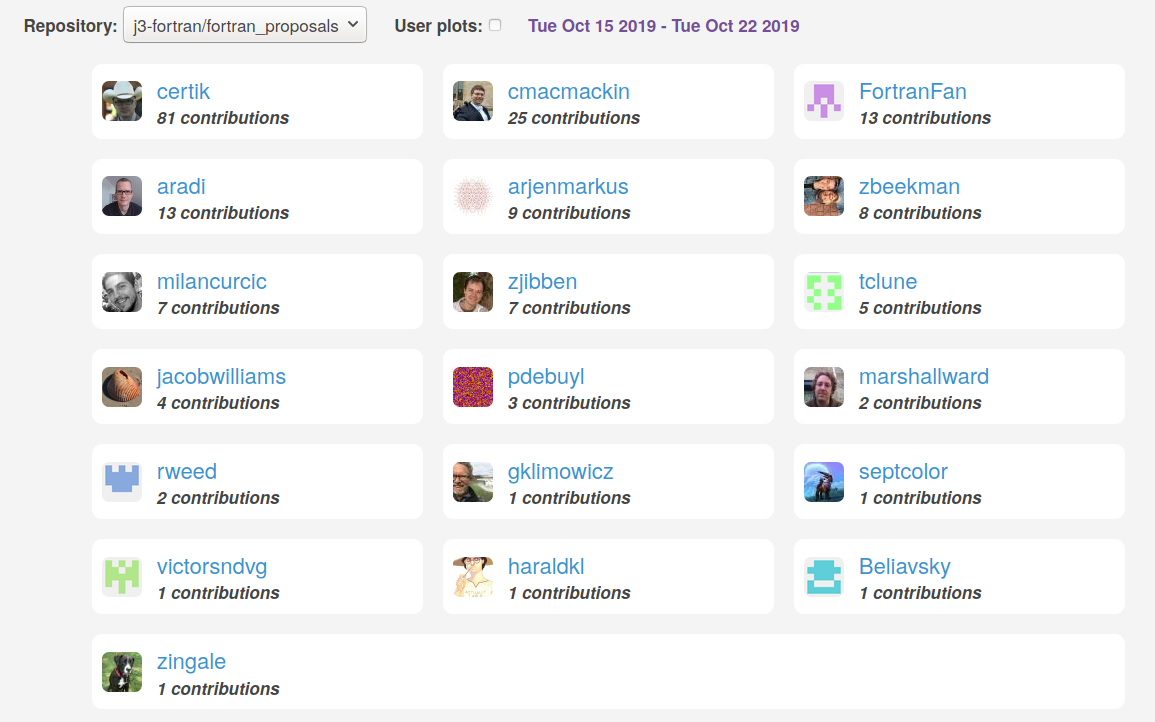Viewport: 1155px width, 722px height.
Task: Click pdebuyl's purple-orange pattern avatar
Action: pos(473,386)
